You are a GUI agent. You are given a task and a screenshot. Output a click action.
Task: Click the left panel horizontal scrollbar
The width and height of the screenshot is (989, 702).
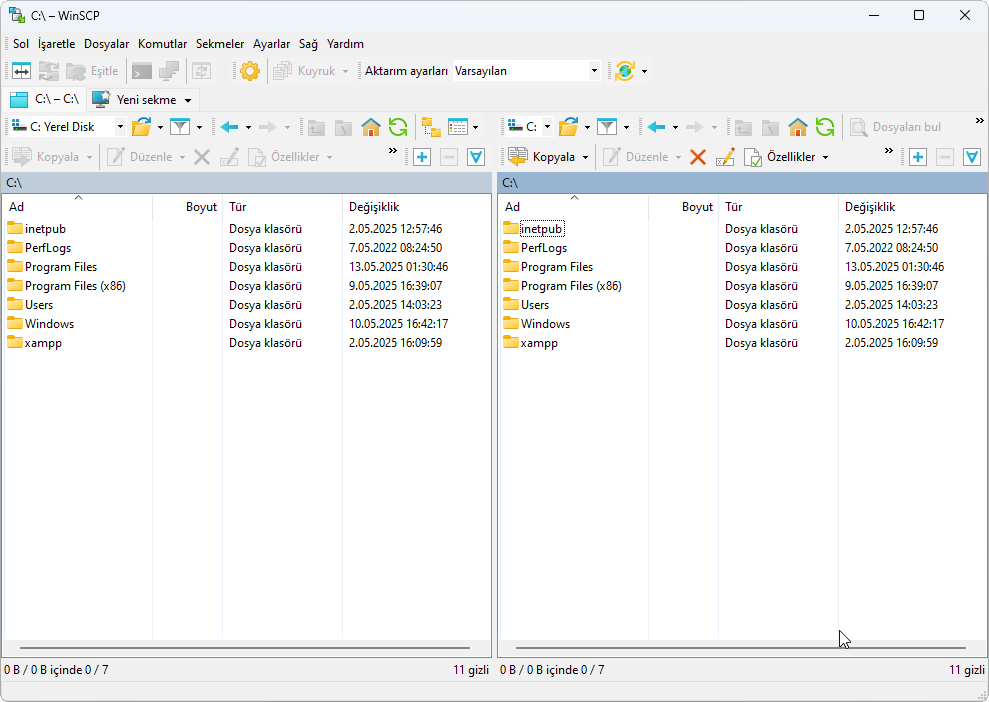tap(245, 648)
